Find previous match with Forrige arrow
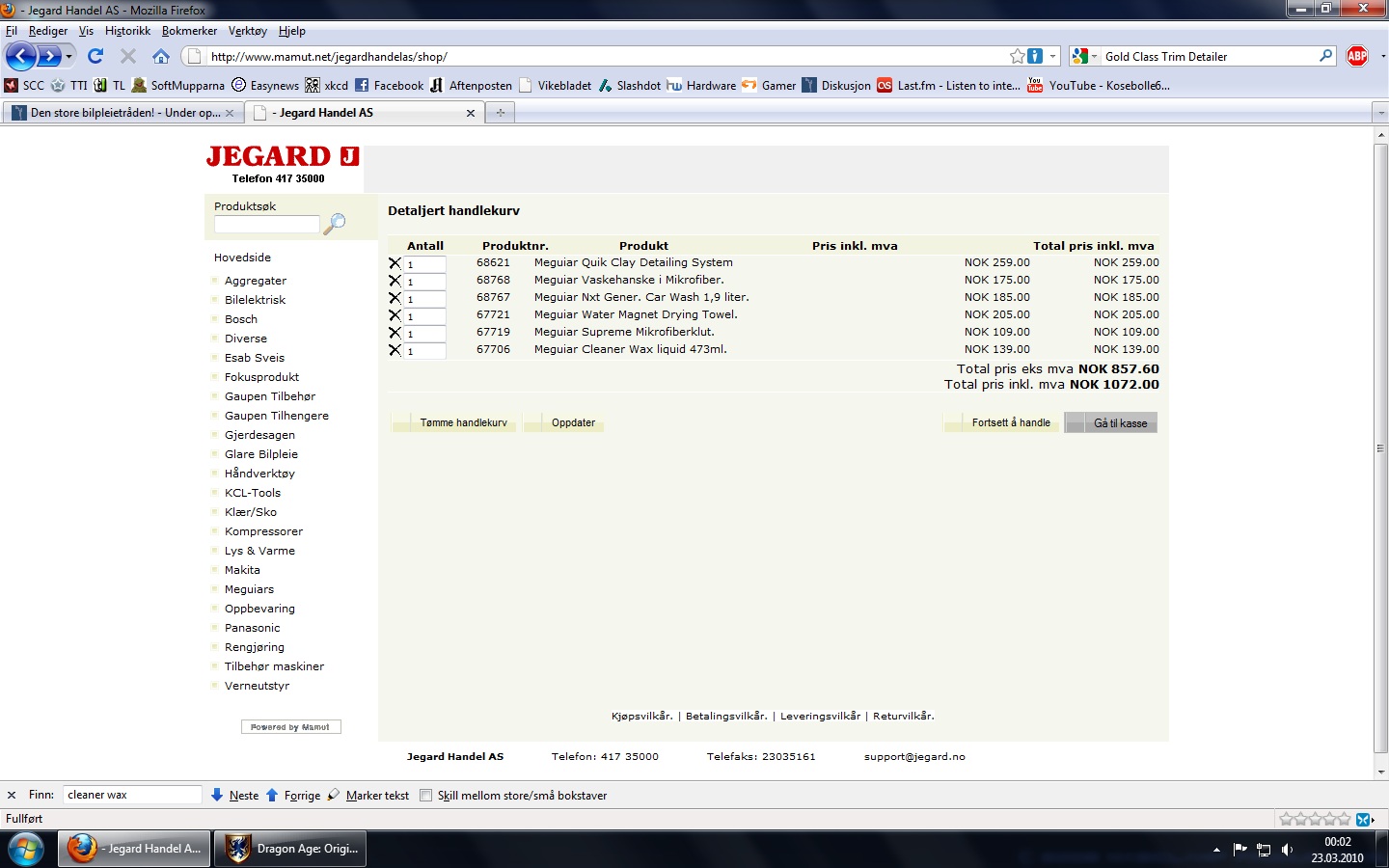The height and width of the screenshot is (868, 1389). (292, 795)
